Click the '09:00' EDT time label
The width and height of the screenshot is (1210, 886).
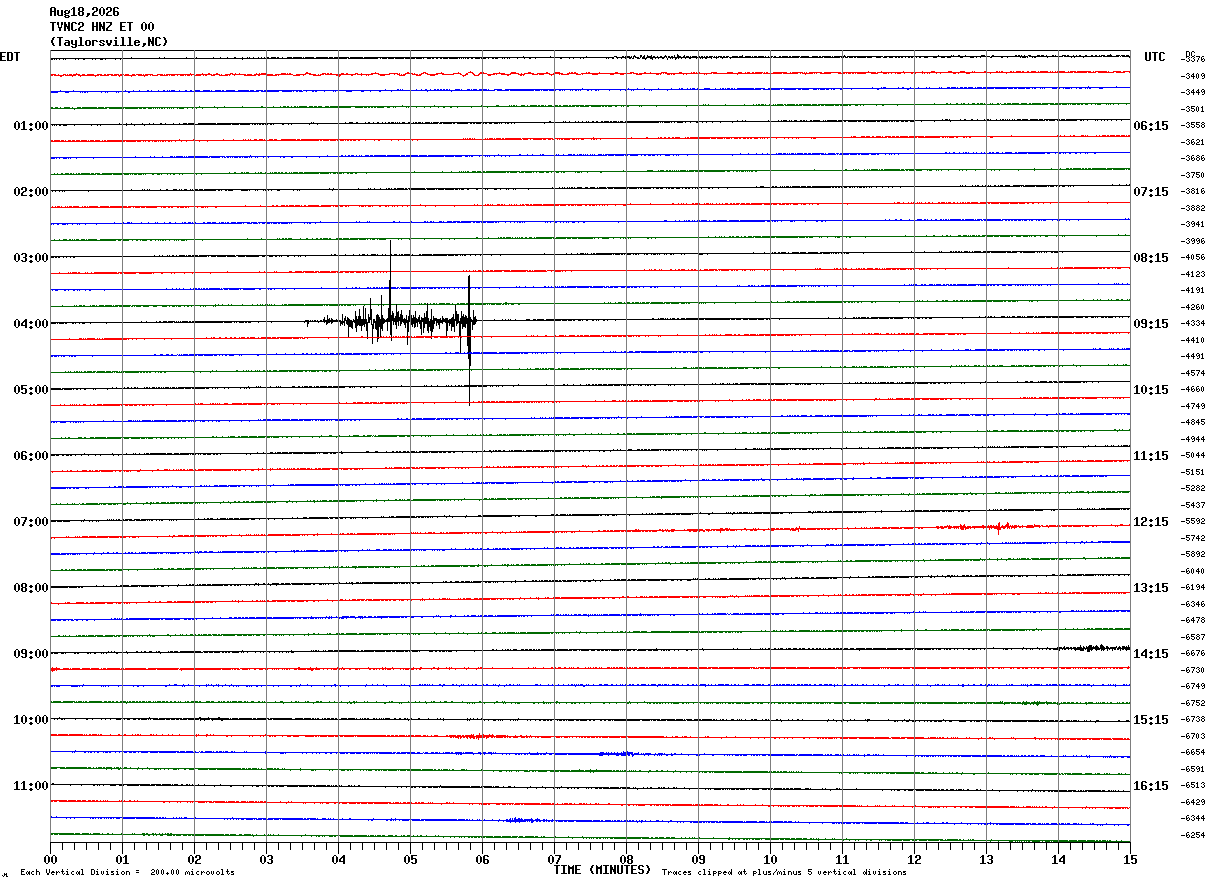click(30, 654)
